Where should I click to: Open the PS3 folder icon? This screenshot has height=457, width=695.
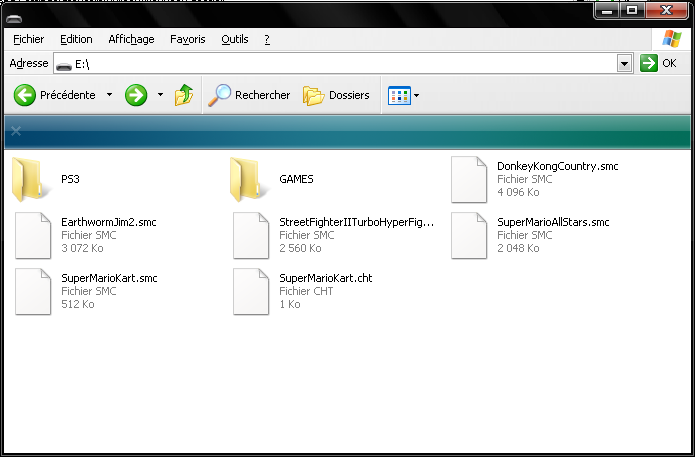point(32,179)
